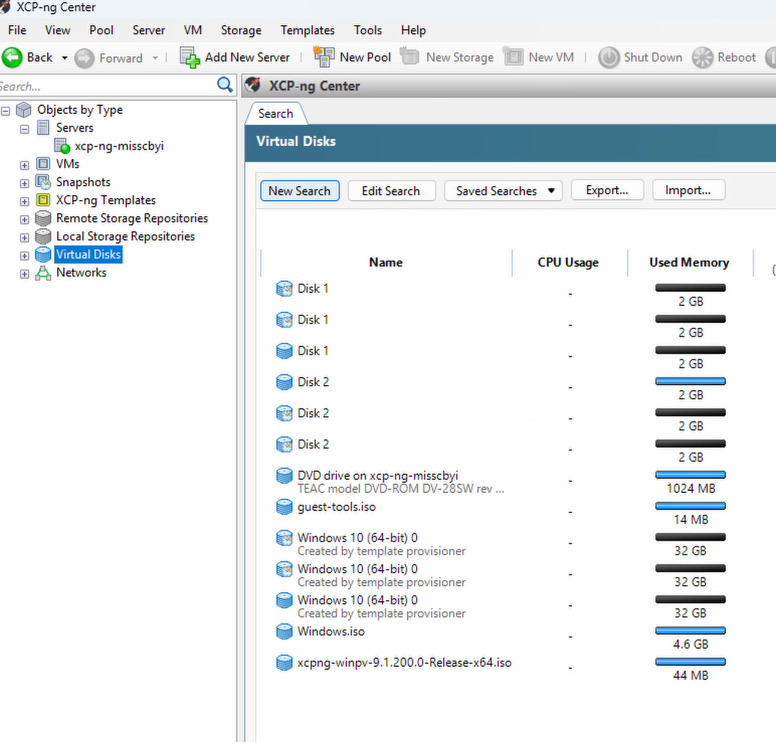Click the Windows.iso 4.6 GB usage bar
776x742 pixels.
pyautogui.click(x=690, y=631)
